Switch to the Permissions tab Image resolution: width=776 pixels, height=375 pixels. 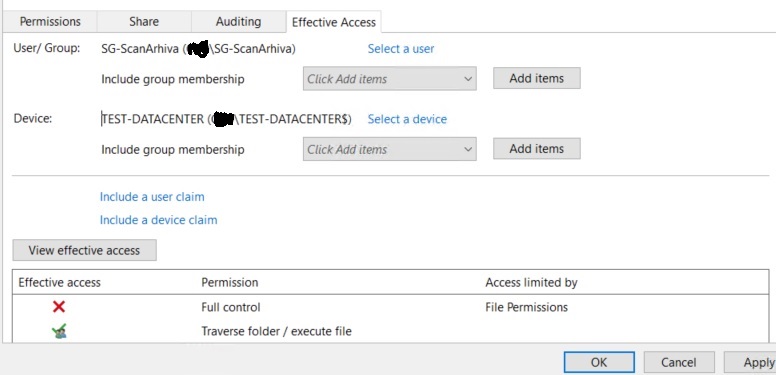50,22
